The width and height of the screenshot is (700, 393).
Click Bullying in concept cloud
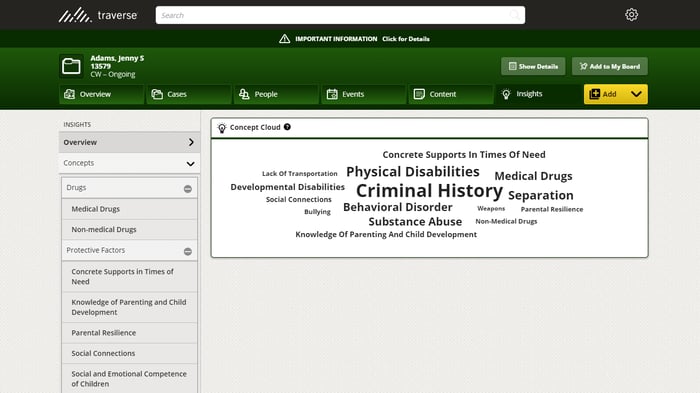[x=317, y=212]
